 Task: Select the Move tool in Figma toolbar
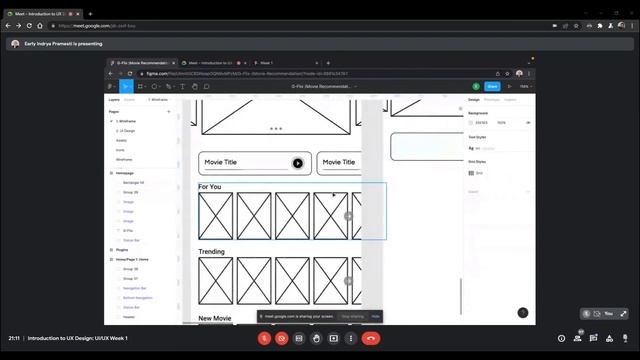[x=126, y=87]
